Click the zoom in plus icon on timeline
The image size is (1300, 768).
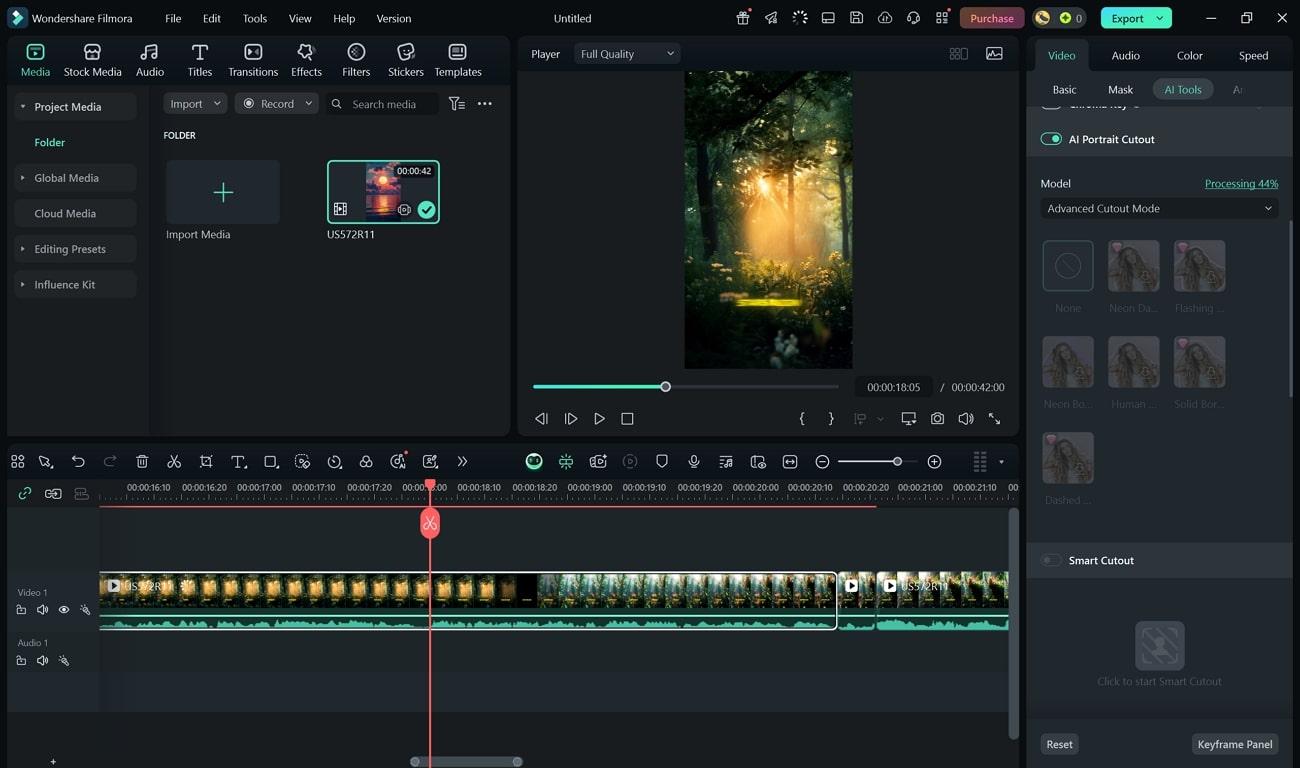[934, 461]
